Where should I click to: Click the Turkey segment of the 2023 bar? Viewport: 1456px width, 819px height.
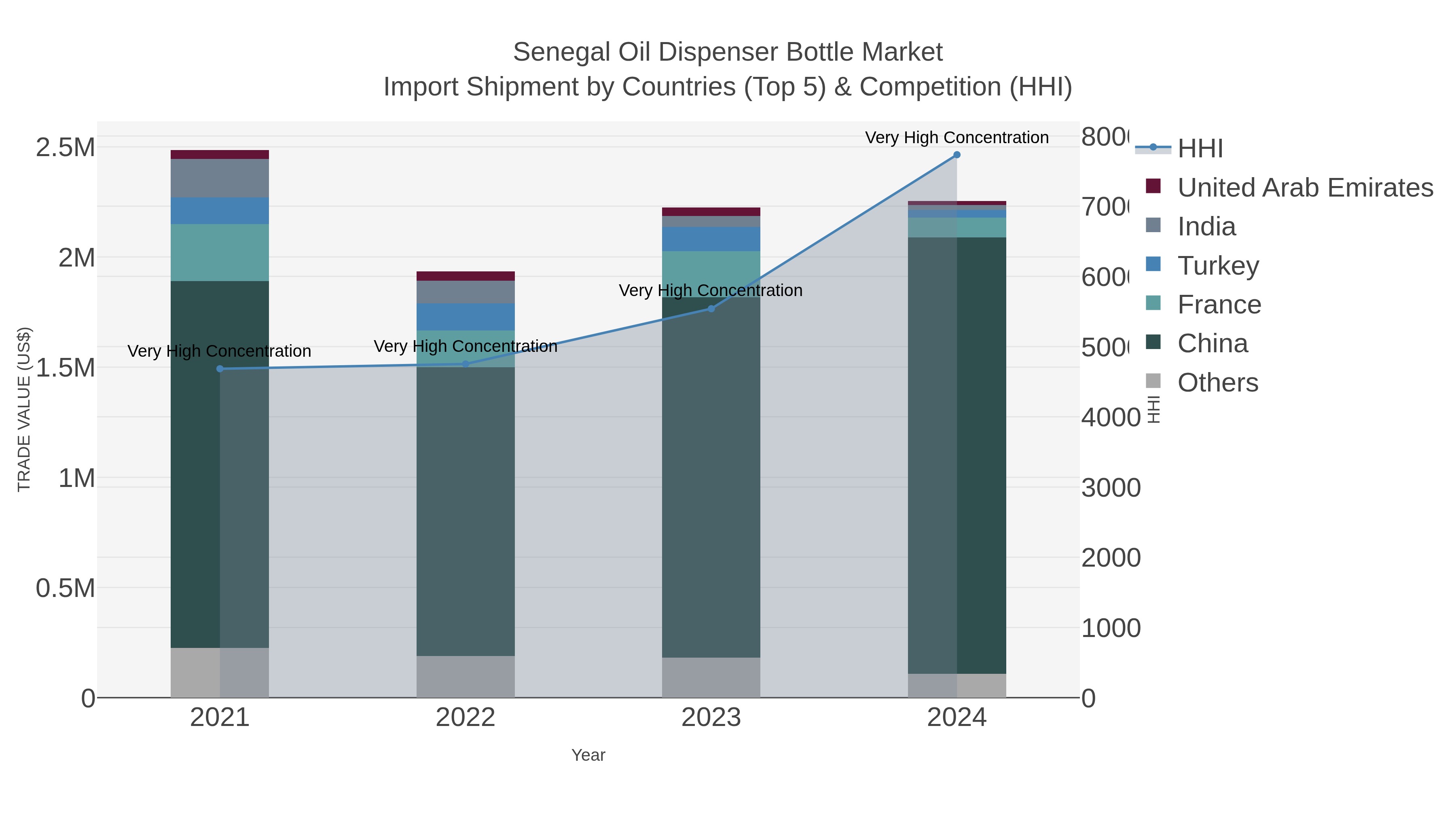tap(711, 239)
